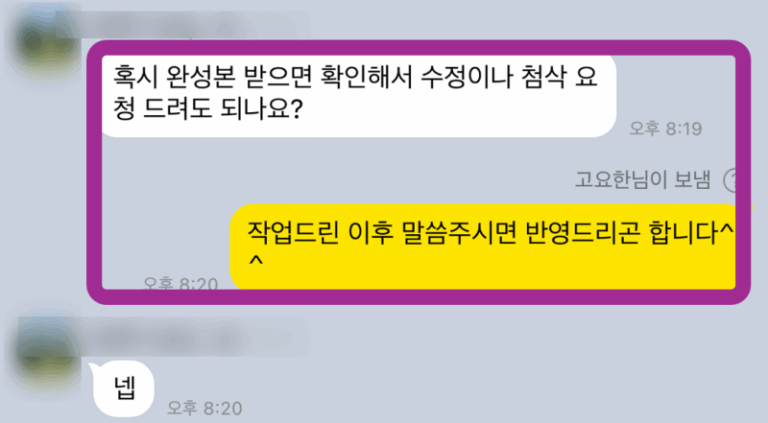
Task: Open the blurred profile picture at top
Action: pyautogui.click(x=45, y=41)
